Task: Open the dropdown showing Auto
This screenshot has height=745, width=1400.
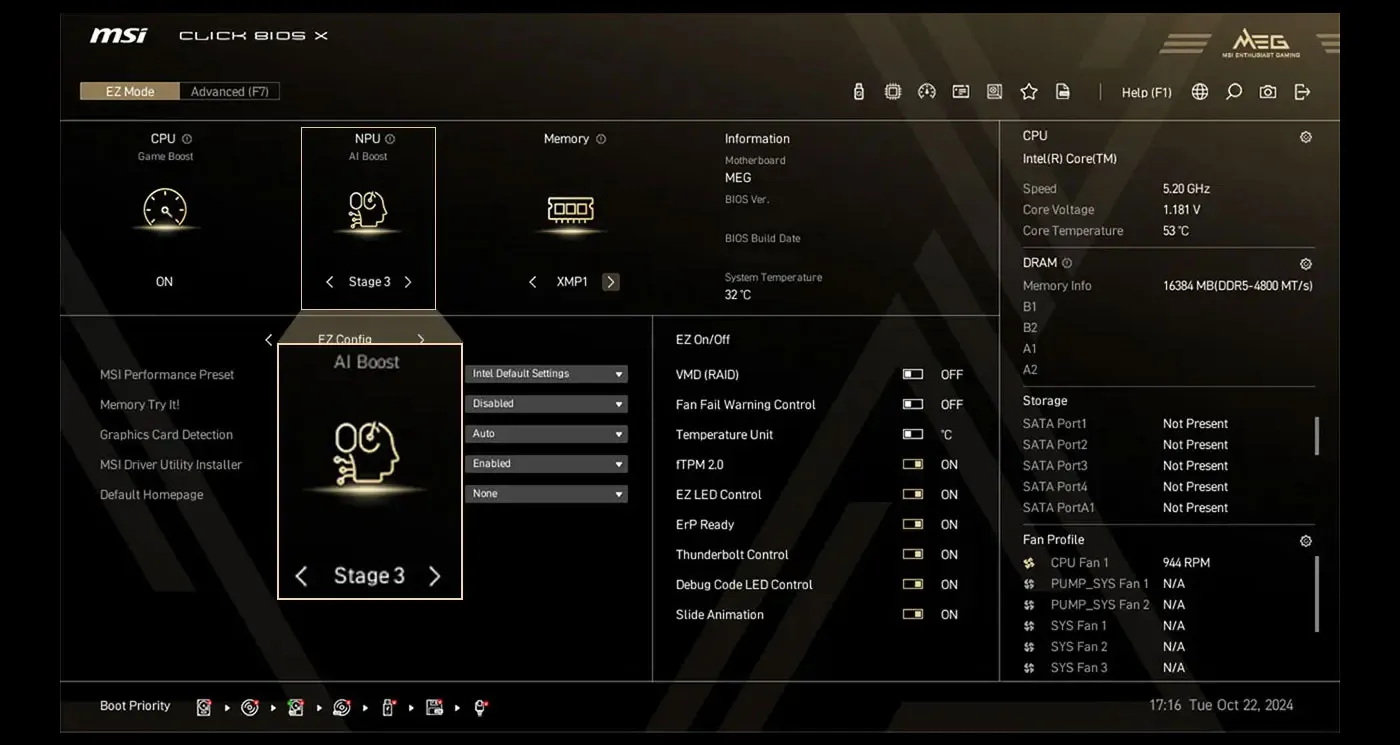Action: (546, 434)
